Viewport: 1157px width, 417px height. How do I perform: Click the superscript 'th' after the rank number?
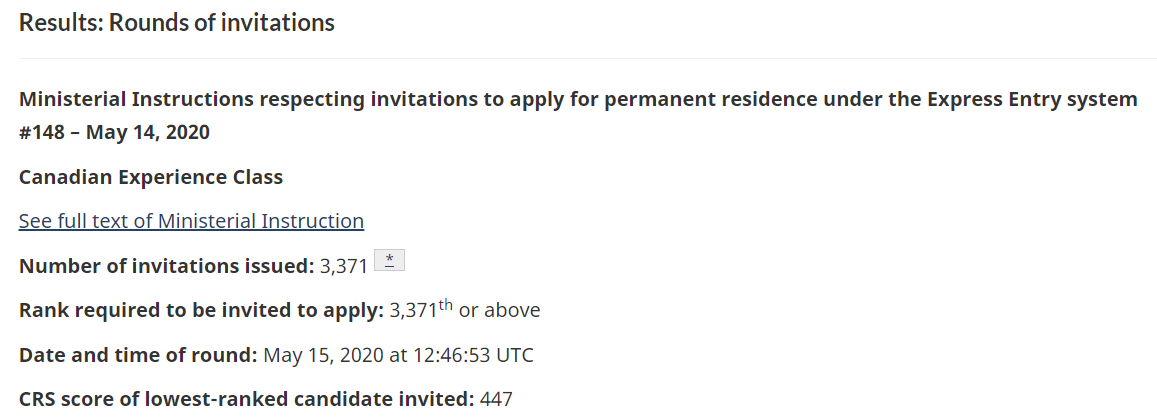point(445,304)
